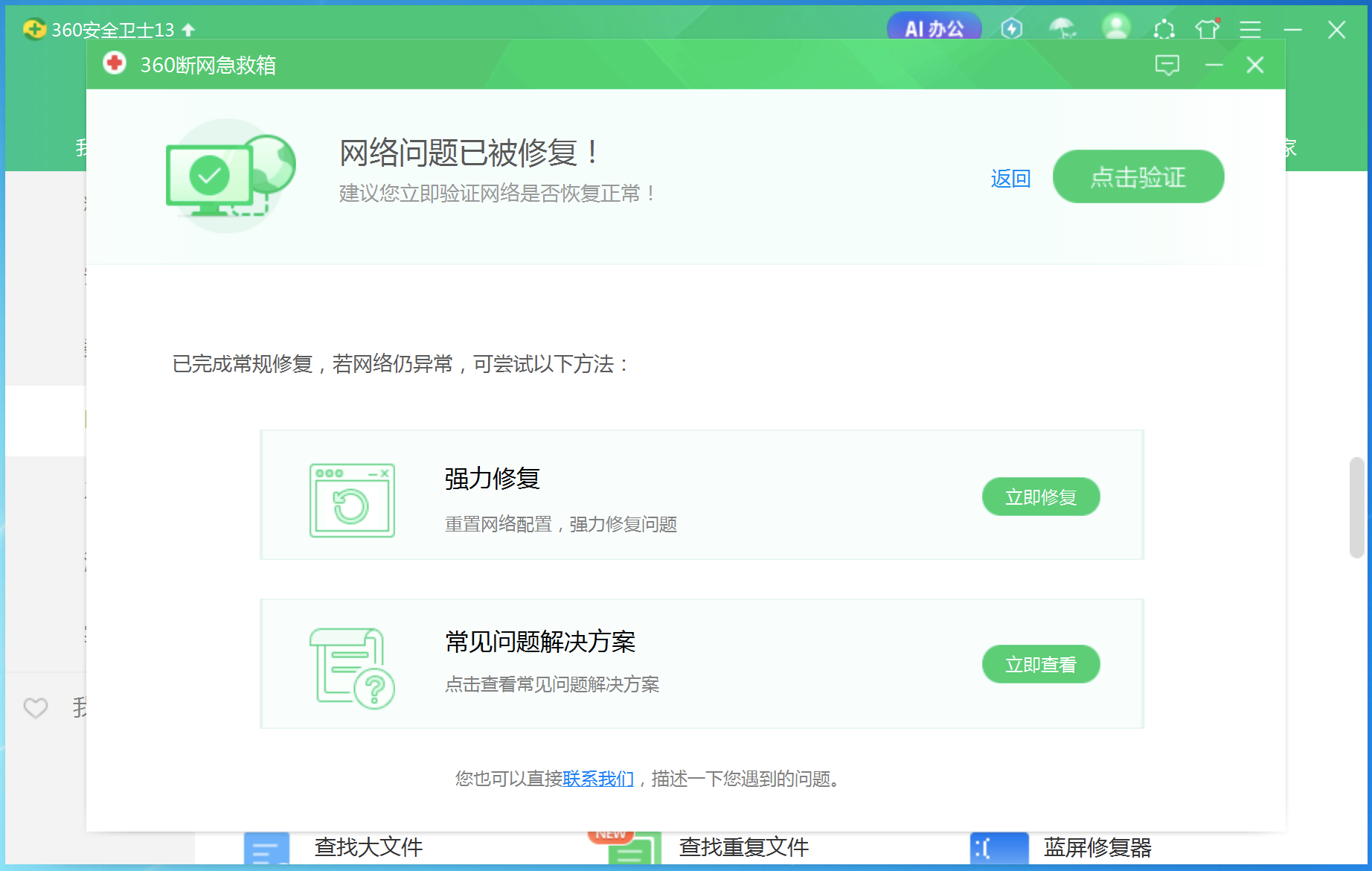Open common solutions via 立即查看 button
This screenshot has height=871, width=1372.
[x=1041, y=664]
